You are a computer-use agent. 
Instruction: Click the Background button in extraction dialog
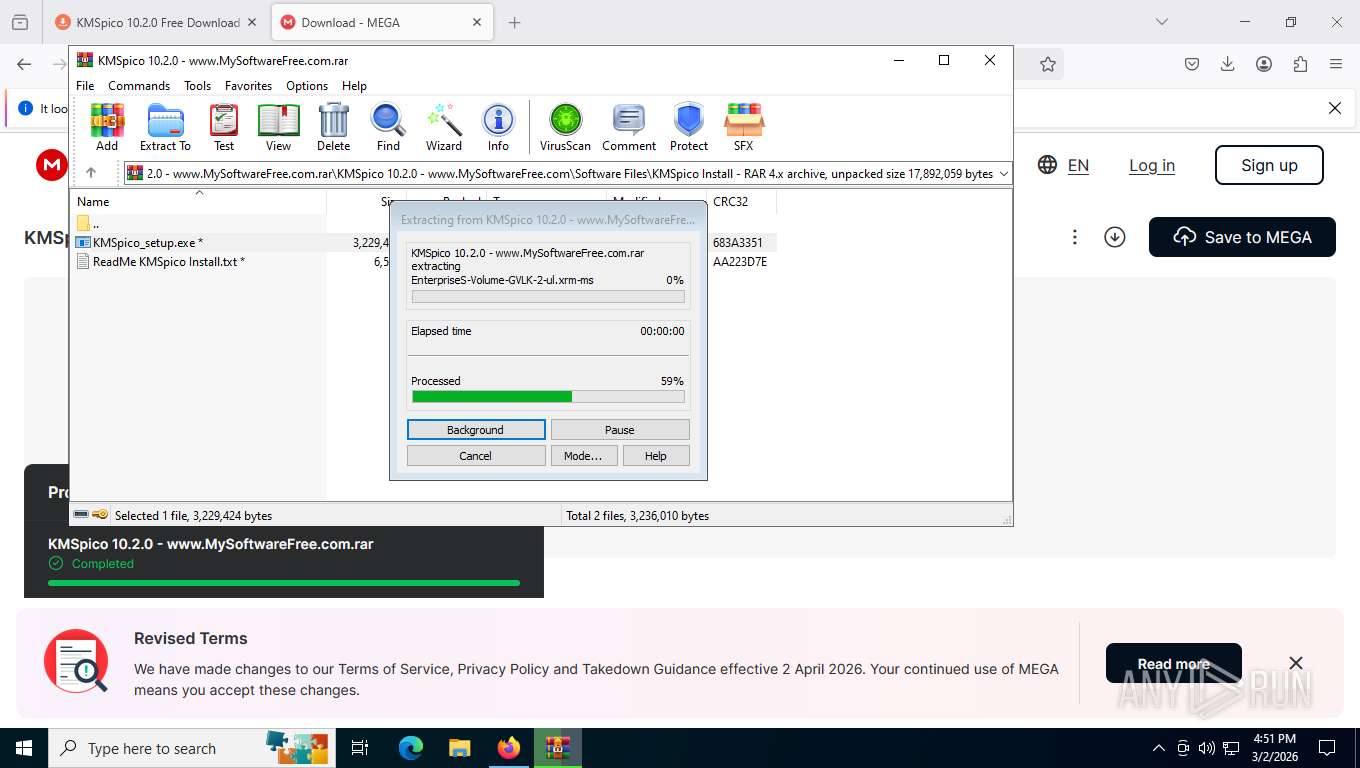coord(476,430)
